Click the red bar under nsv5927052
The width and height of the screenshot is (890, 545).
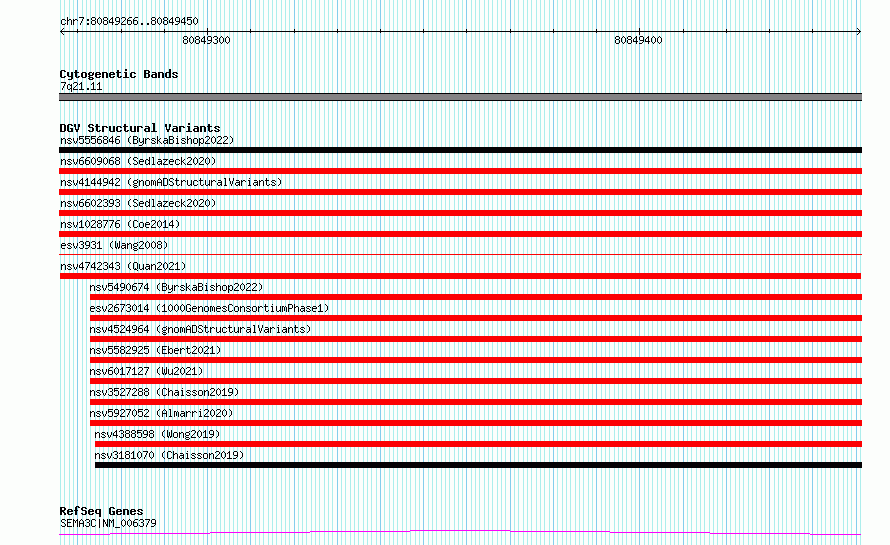click(x=476, y=423)
